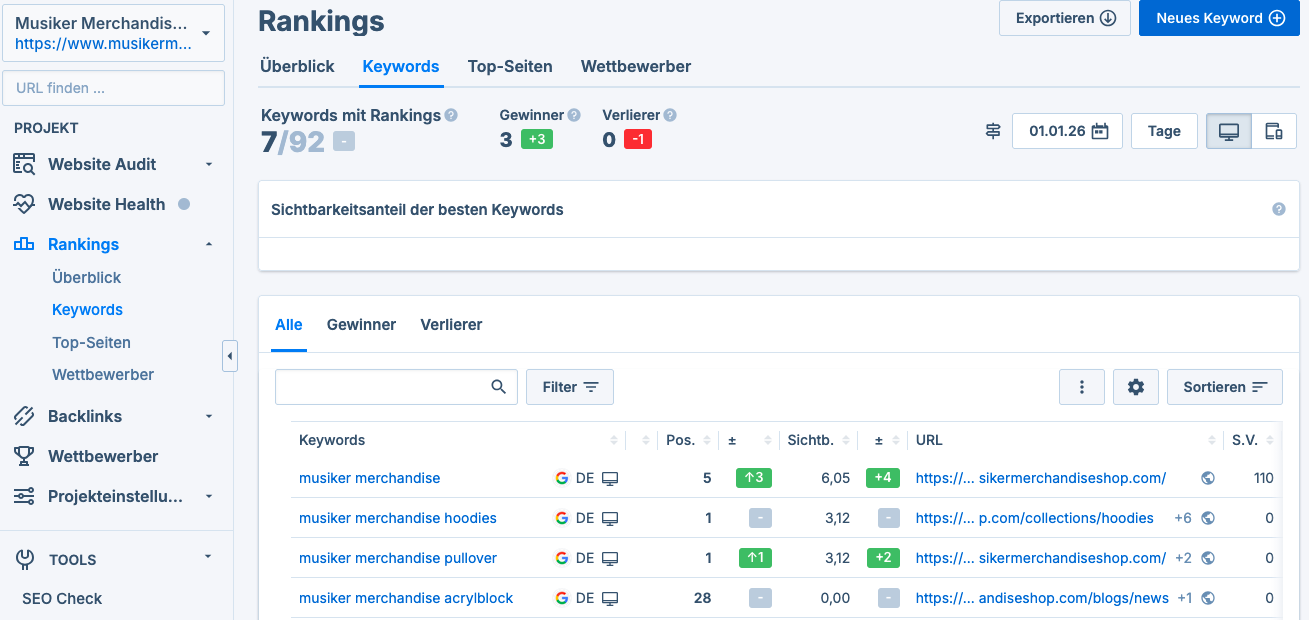Click the magnifier icon in the keyword search
This screenshot has width=1309, height=620.
click(498, 386)
